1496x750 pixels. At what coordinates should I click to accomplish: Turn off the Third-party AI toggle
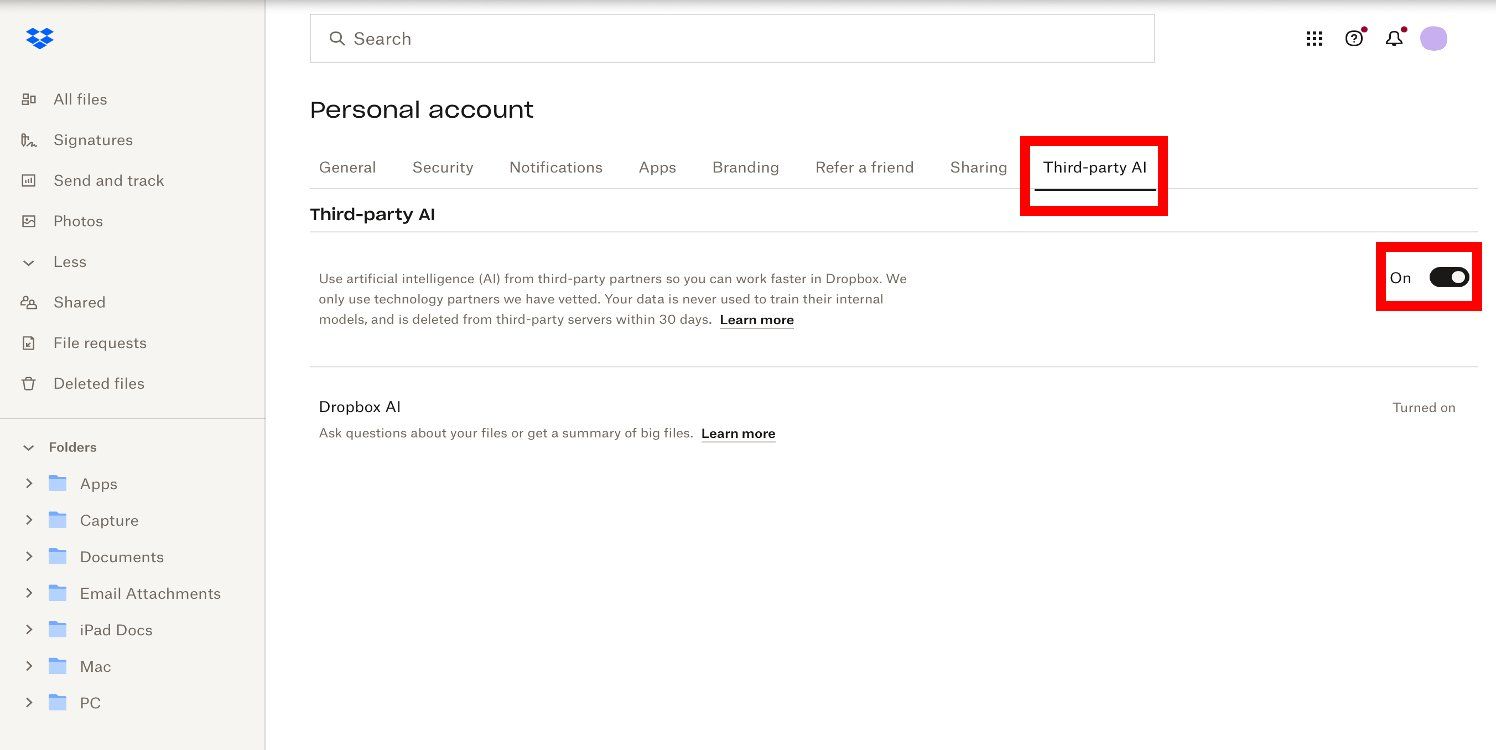pyautogui.click(x=1448, y=277)
